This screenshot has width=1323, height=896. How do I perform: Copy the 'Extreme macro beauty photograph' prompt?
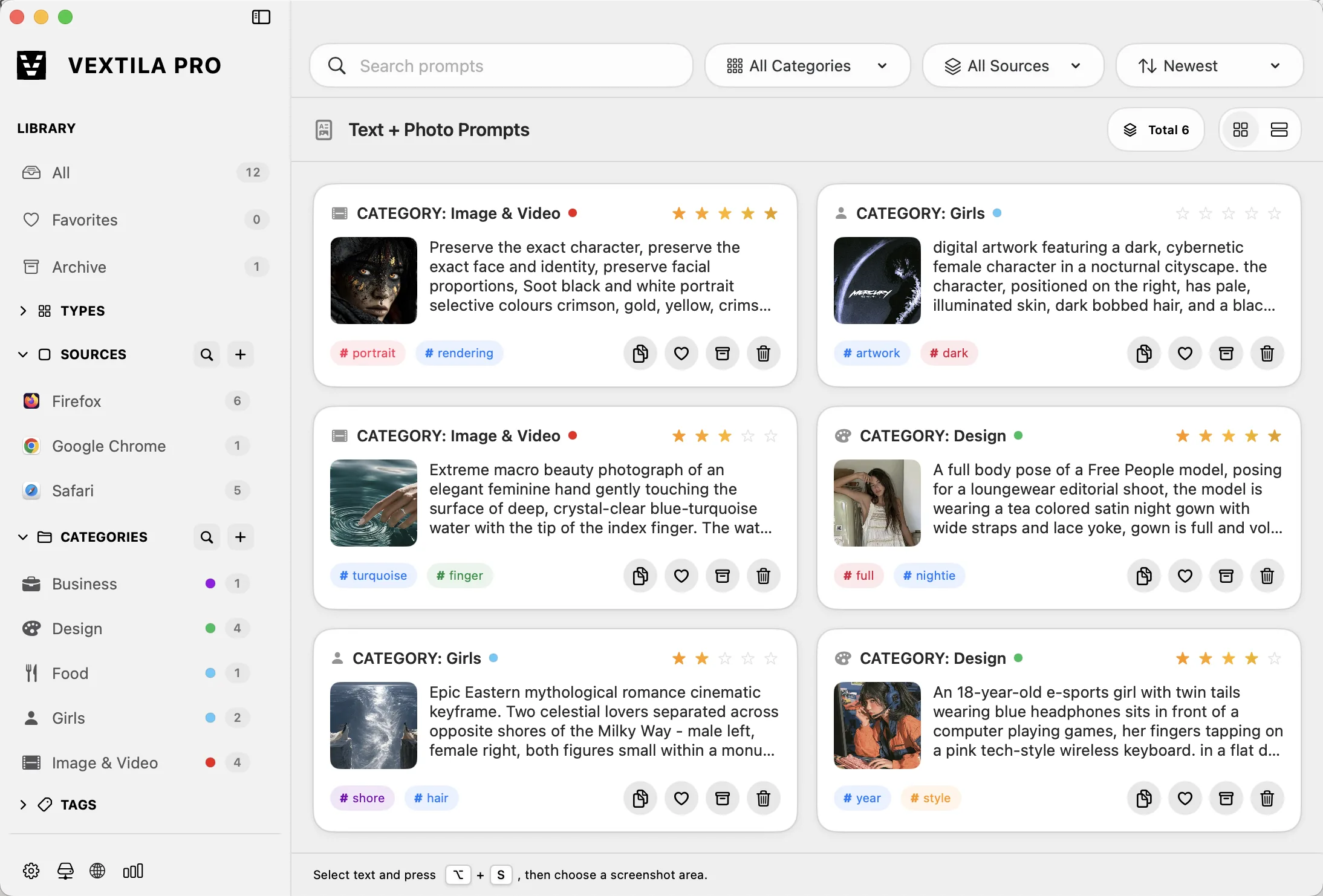click(x=640, y=576)
